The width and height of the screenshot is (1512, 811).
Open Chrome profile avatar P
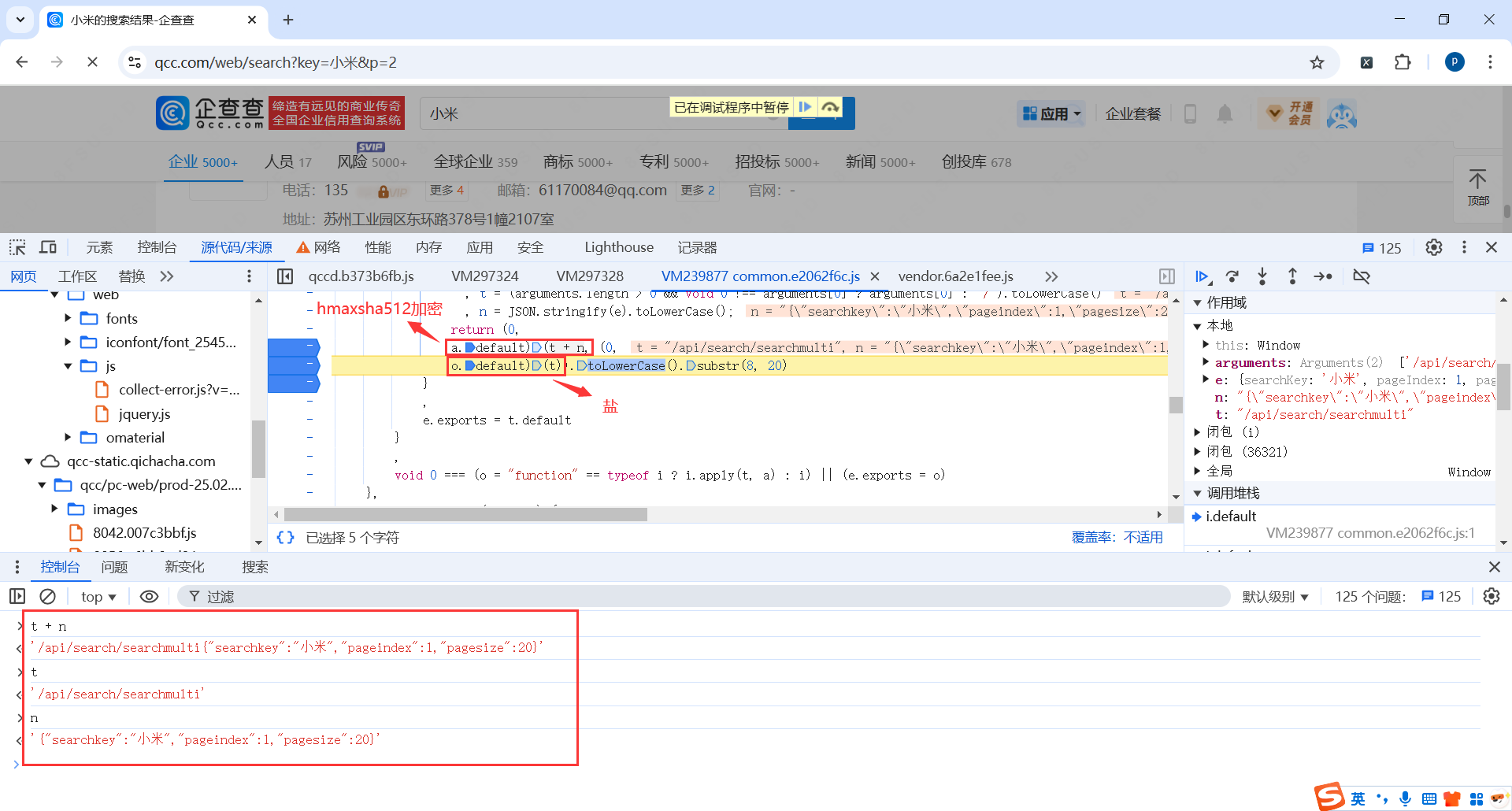pyautogui.click(x=1455, y=62)
